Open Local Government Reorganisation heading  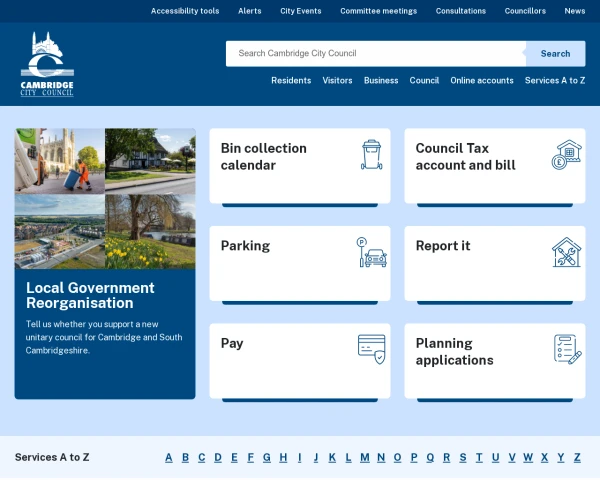tap(90, 295)
